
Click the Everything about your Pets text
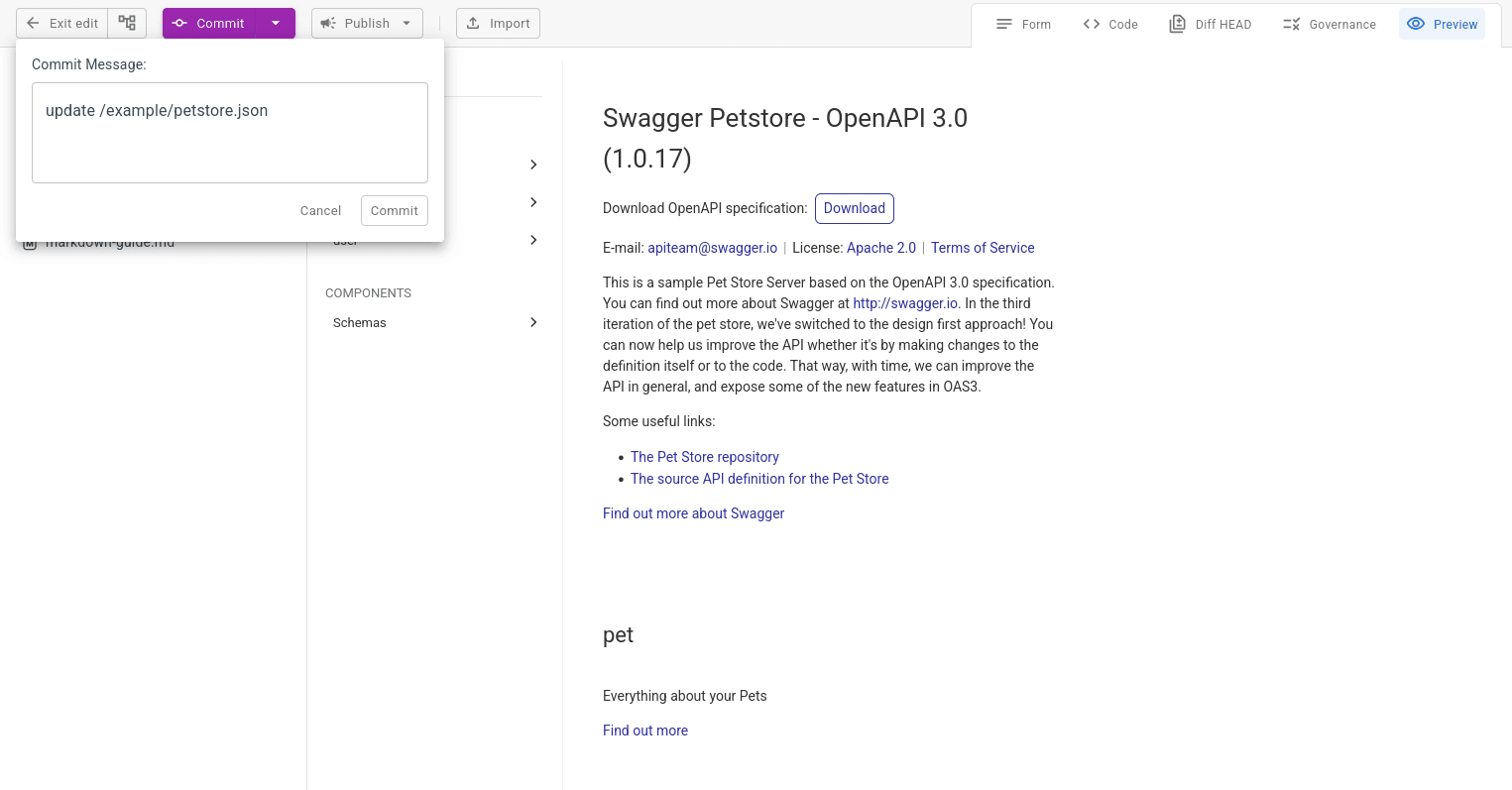pyautogui.click(x=685, y=696)
